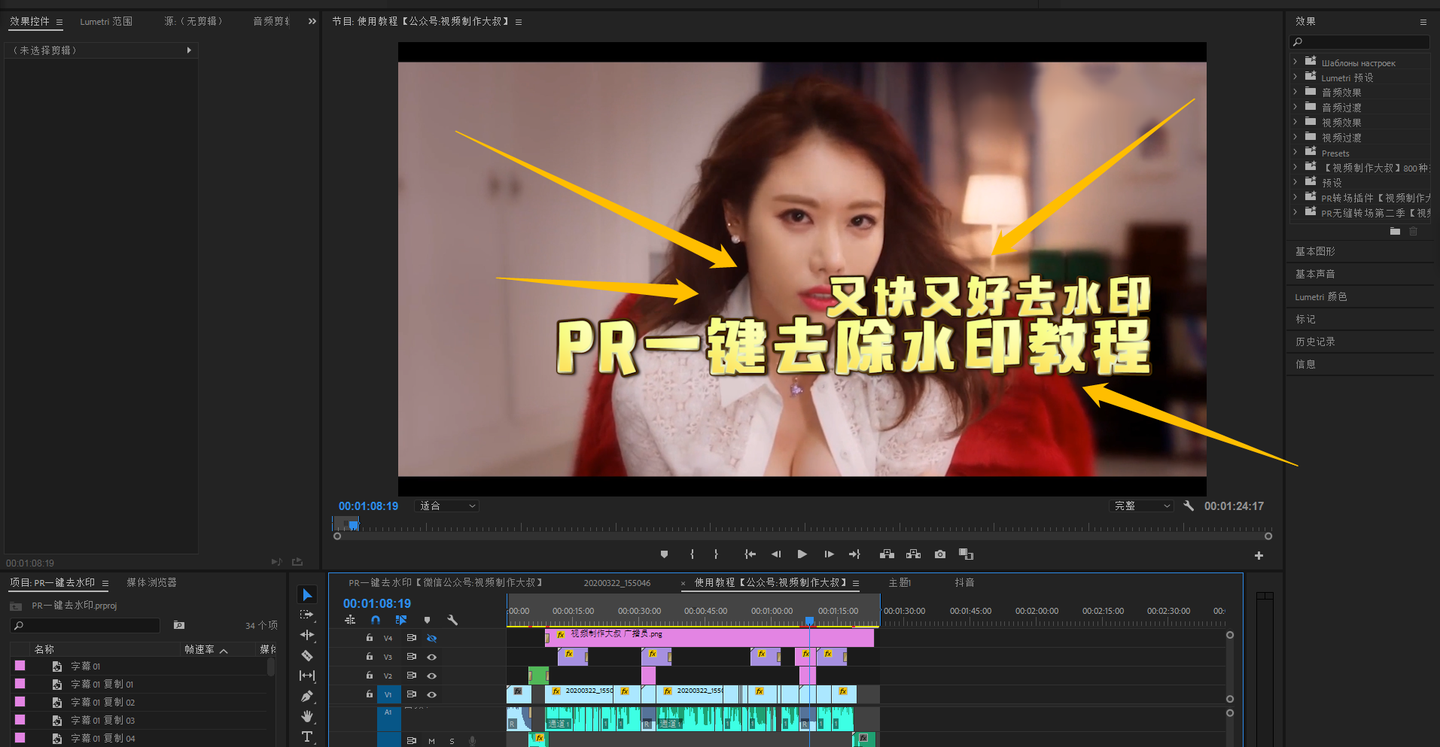This screenshot has width=1440, height=747.
Task: Toggle timeline snapping magnet
Action: pos(376,620)
